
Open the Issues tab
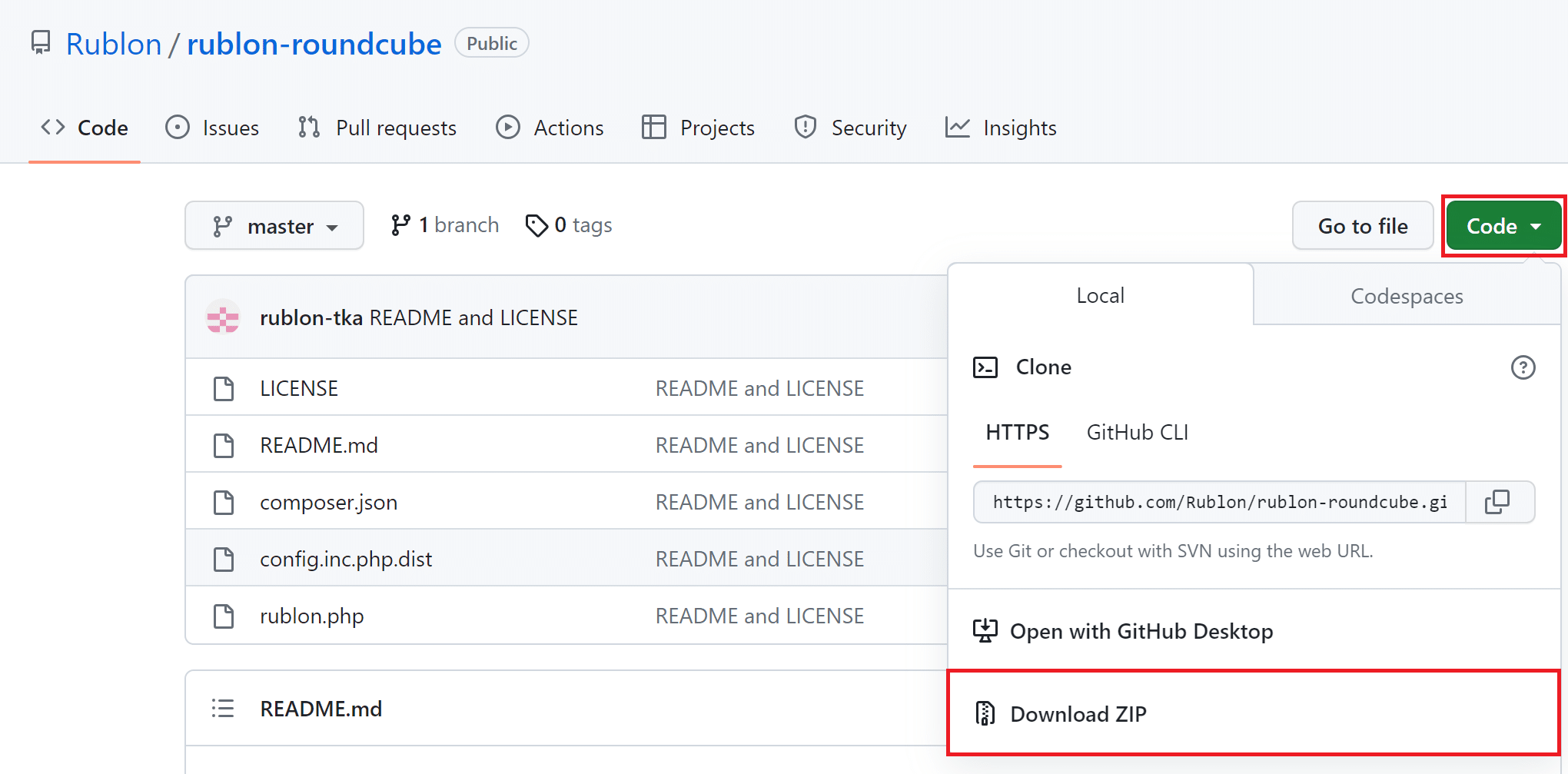213,128
